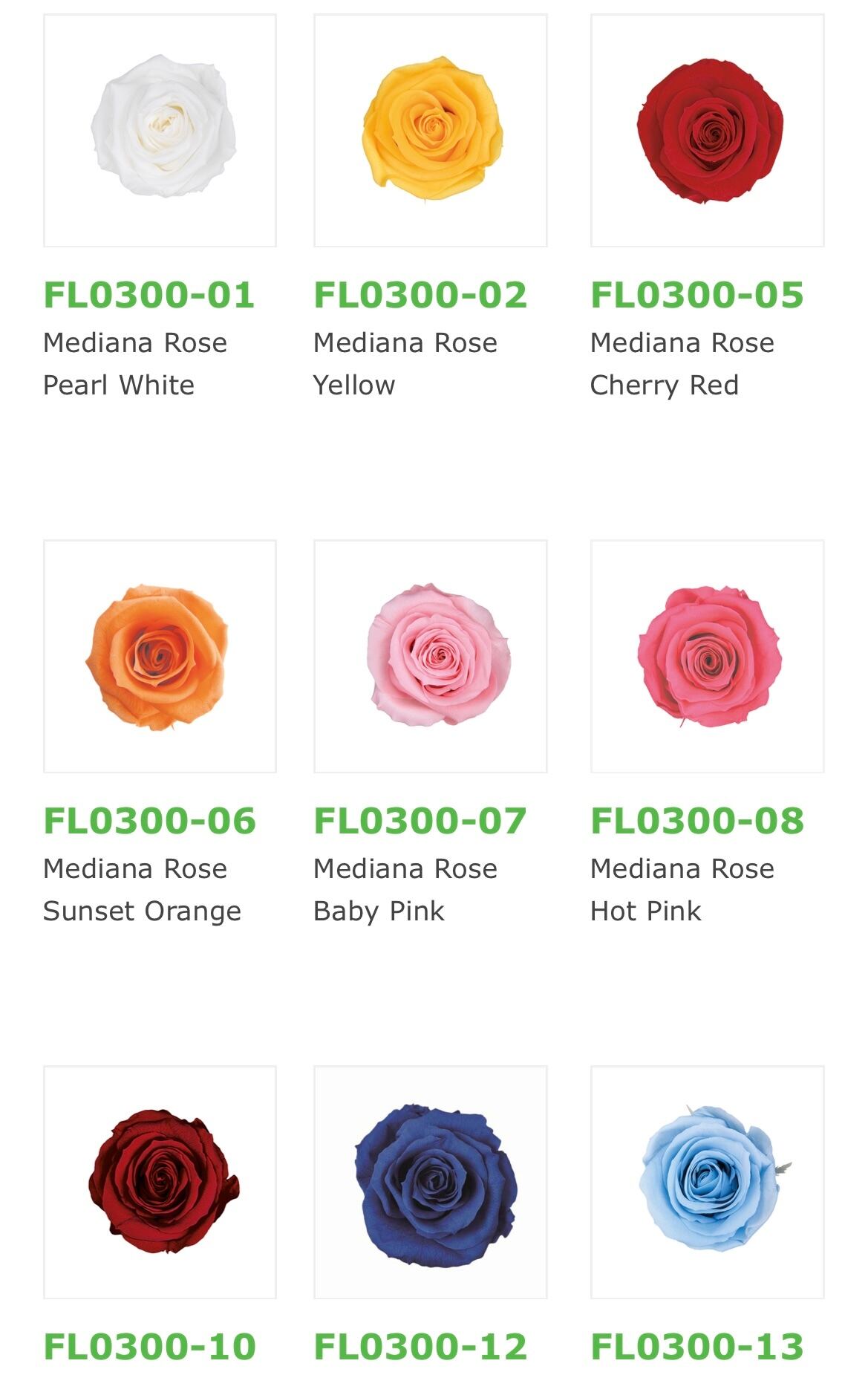Open the FL0300-07 product link
868x1375 pixels.
point(420,821)
